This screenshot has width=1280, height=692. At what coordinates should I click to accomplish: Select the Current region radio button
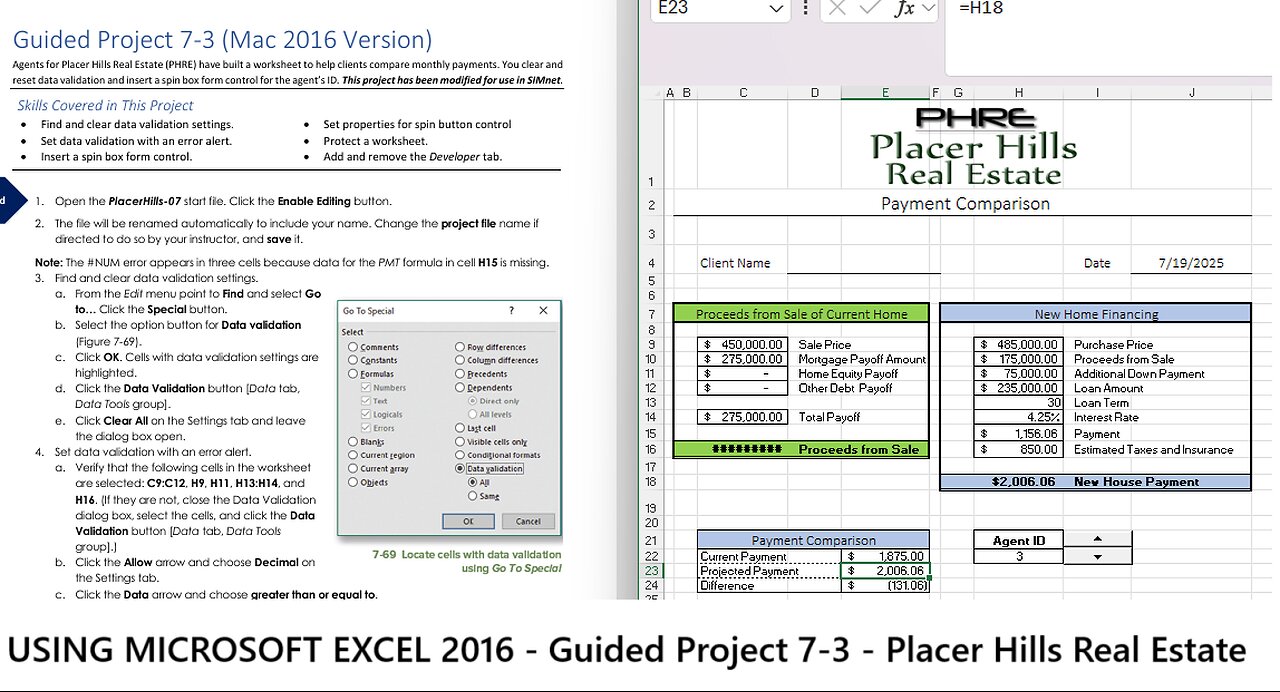click(x=353, y=455)
